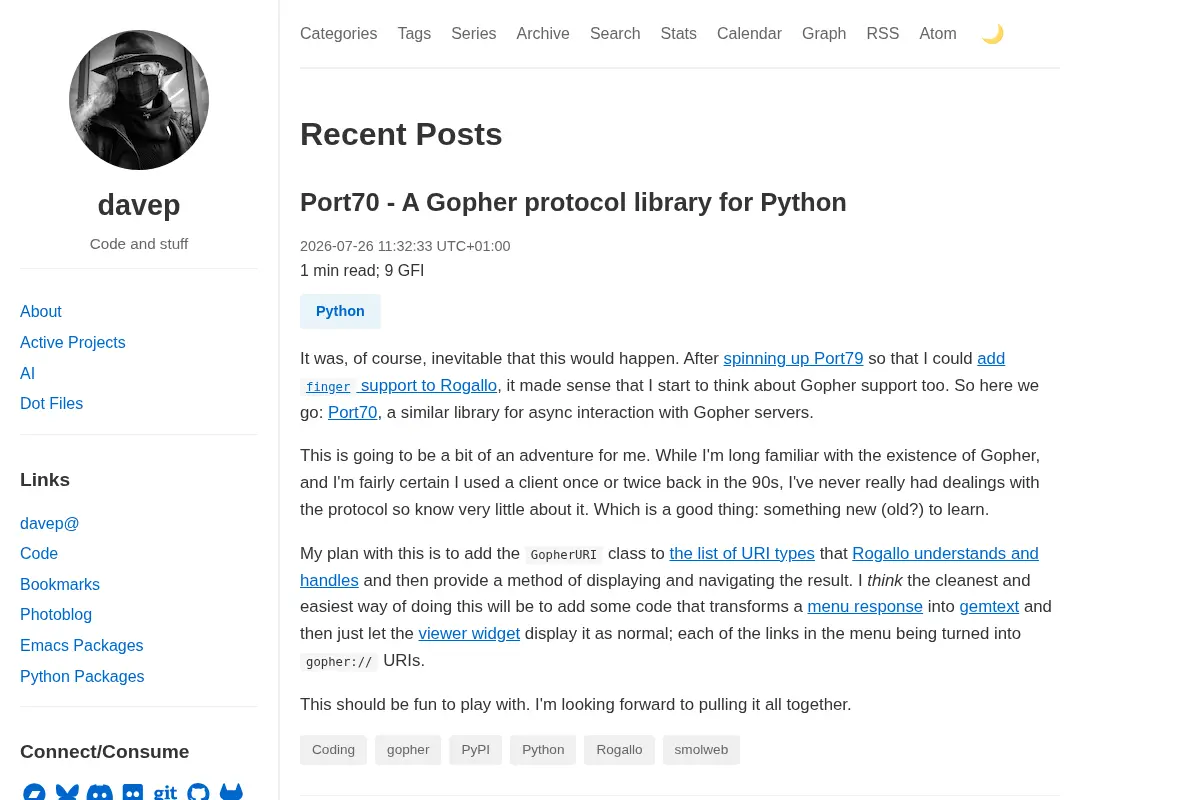Select the Rogallo tag
The image size is (1200, 800).
619,750
